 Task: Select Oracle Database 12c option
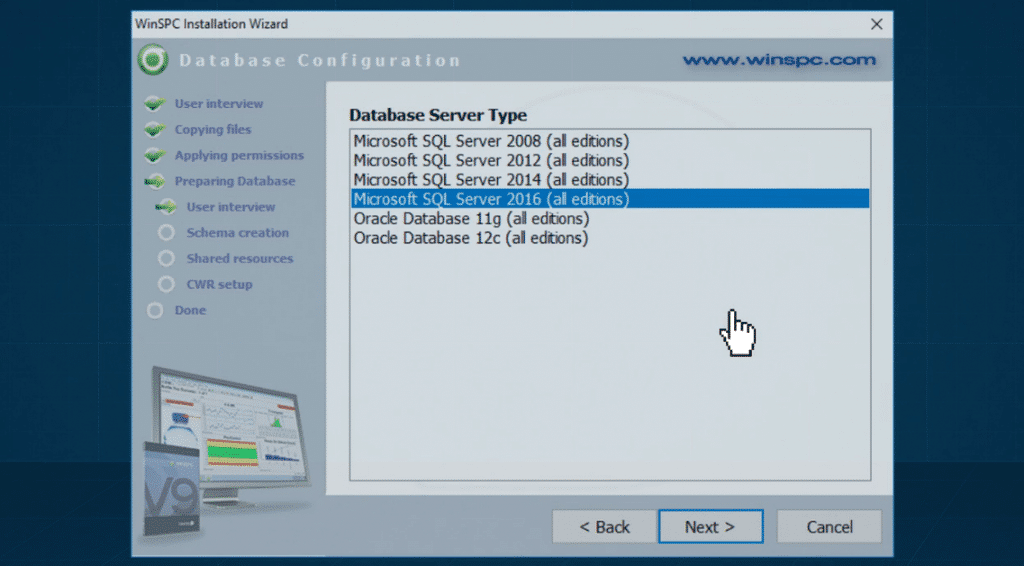tap(471, 238)
